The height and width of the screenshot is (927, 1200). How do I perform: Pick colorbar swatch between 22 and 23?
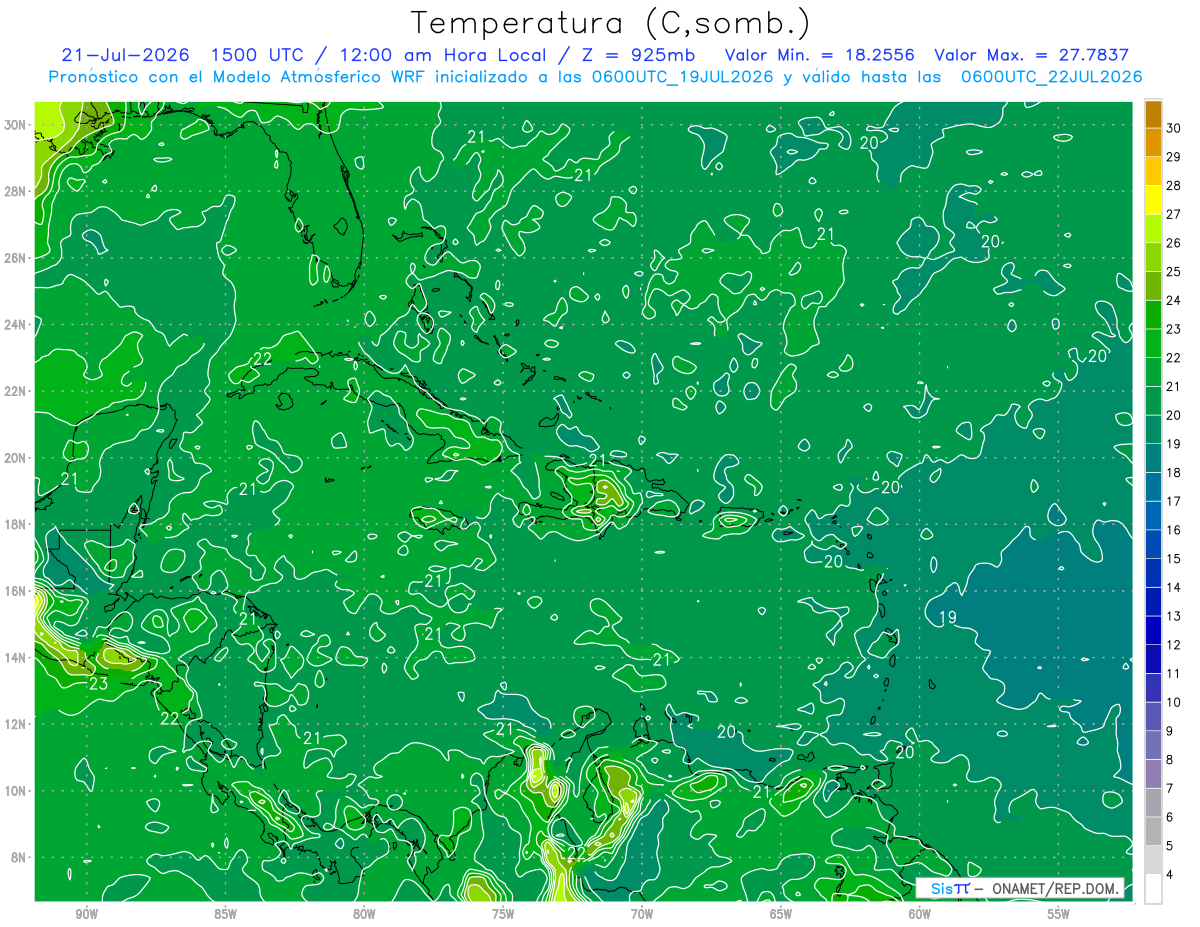(x=1153, y=344)
